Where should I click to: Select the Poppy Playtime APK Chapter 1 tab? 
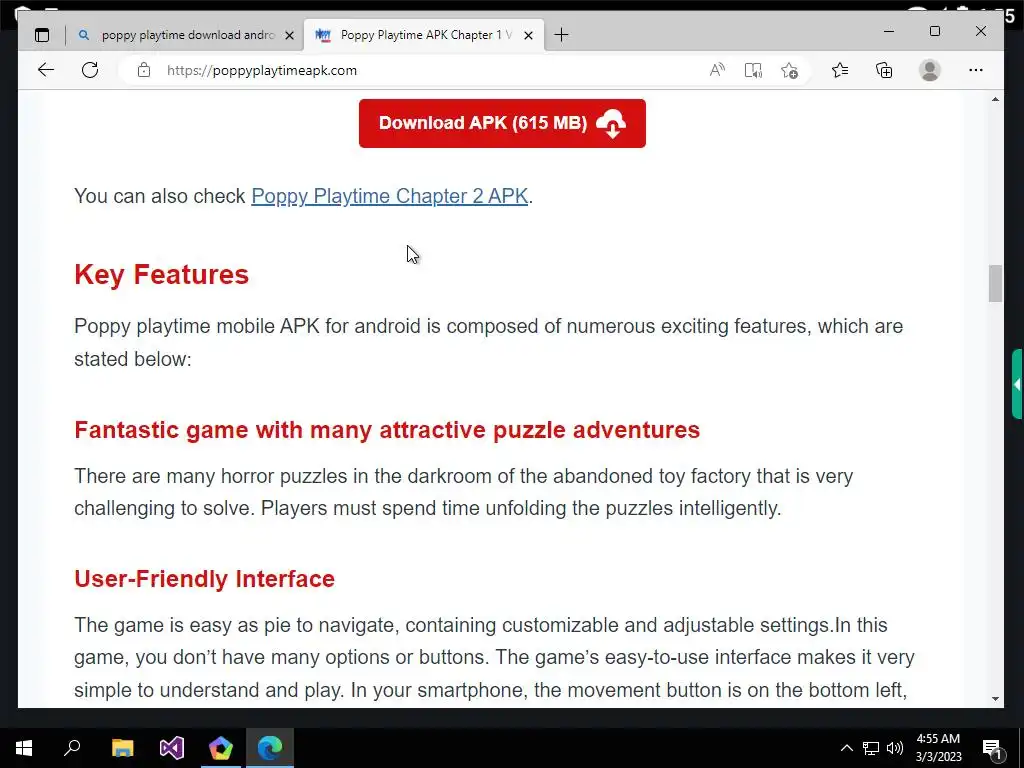pos(425,35)
